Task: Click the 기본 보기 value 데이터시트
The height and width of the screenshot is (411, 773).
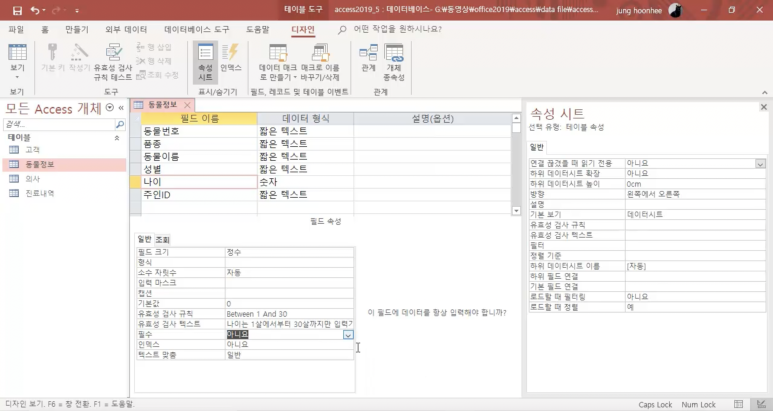Action: tap(695, 215)
